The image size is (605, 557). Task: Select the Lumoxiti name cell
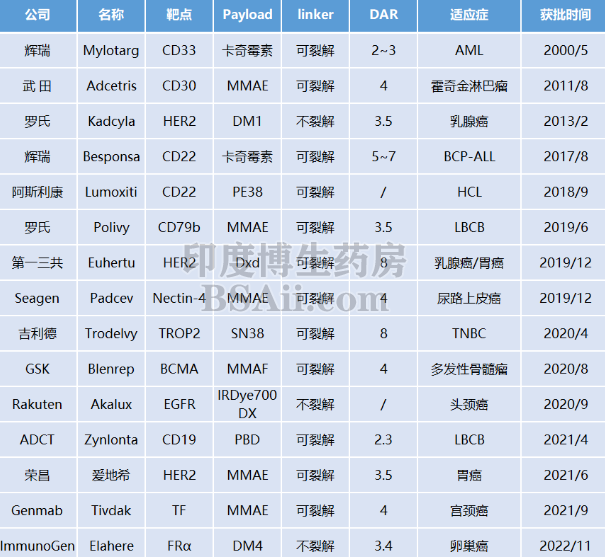pyautogui.click(x=111, y=192)
